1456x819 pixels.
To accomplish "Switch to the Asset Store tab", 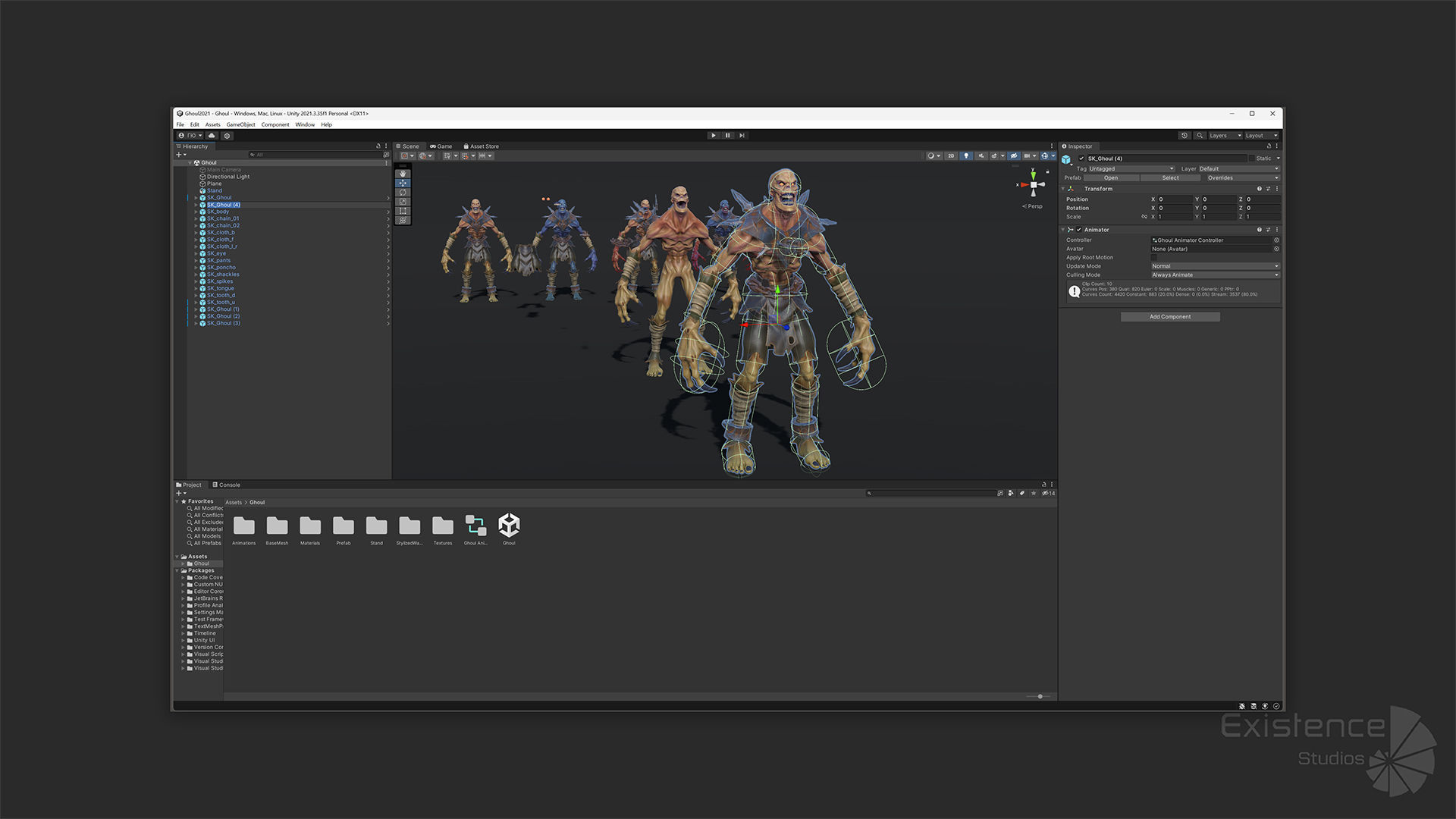I will (481, 146).
